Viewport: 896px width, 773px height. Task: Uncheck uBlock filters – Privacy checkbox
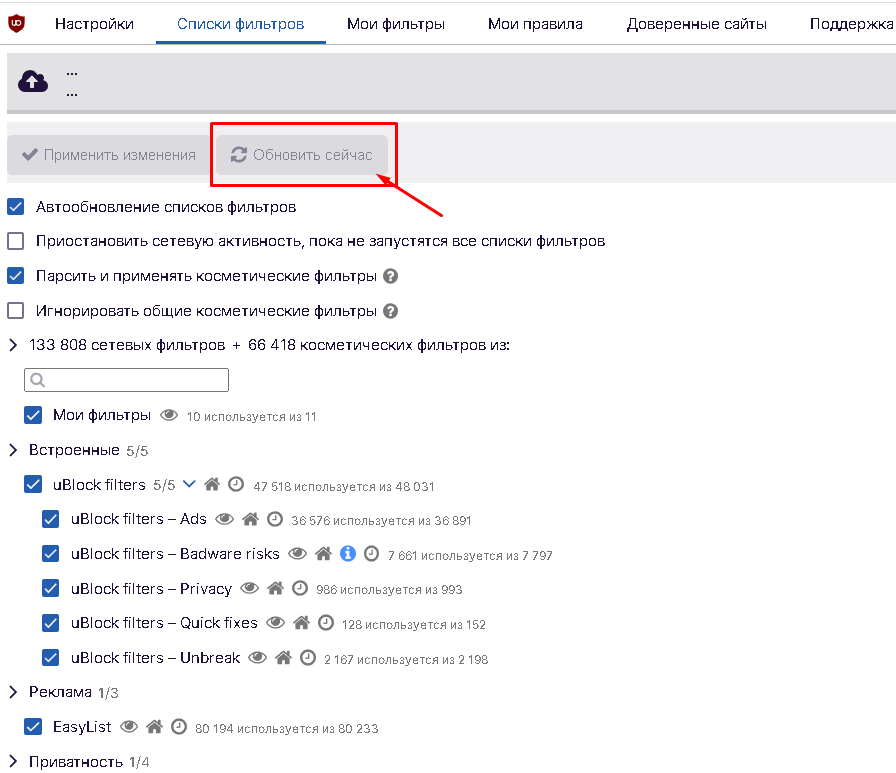point(51,588)
